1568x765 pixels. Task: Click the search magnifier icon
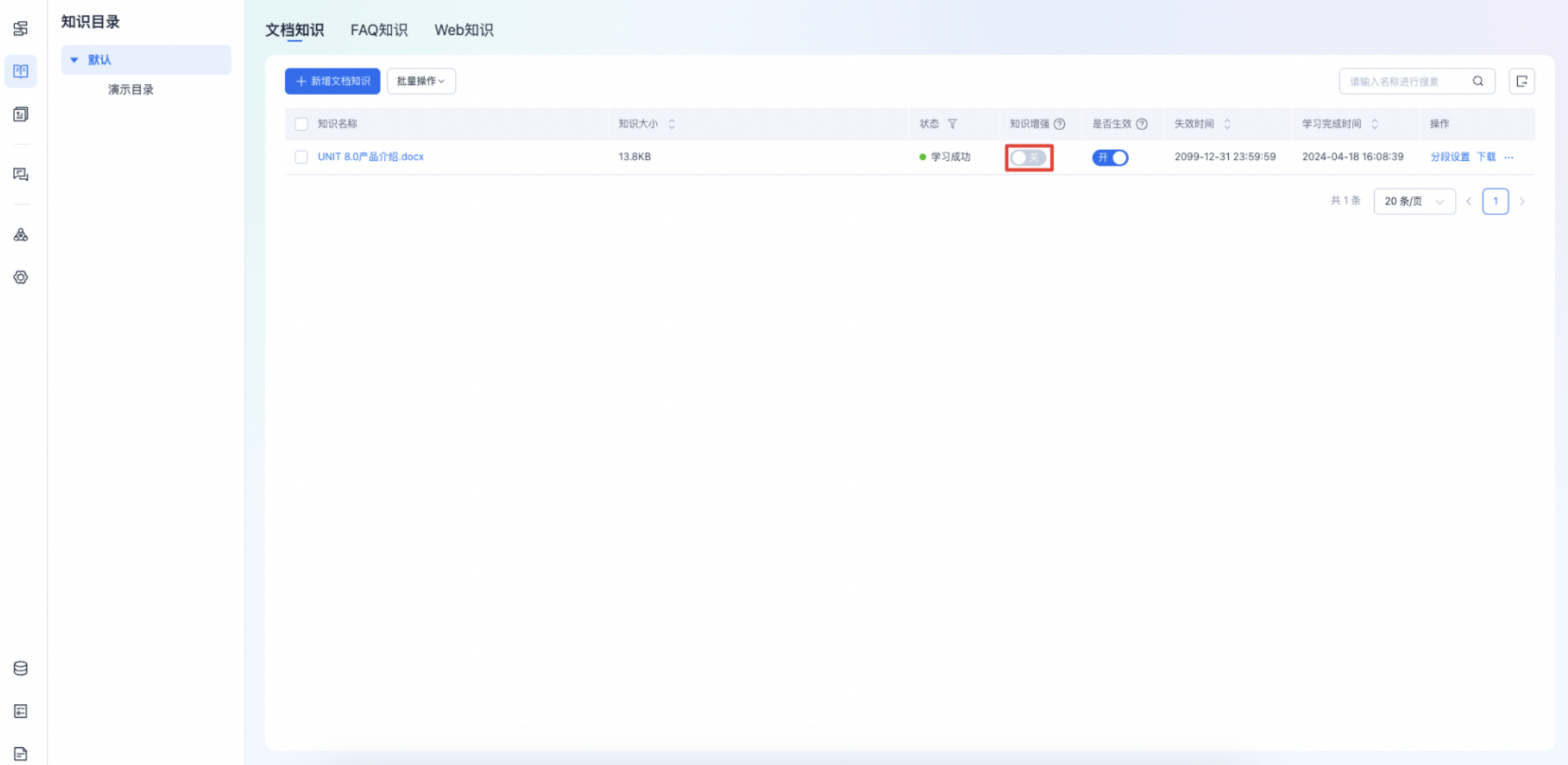tap(1478, 82)
